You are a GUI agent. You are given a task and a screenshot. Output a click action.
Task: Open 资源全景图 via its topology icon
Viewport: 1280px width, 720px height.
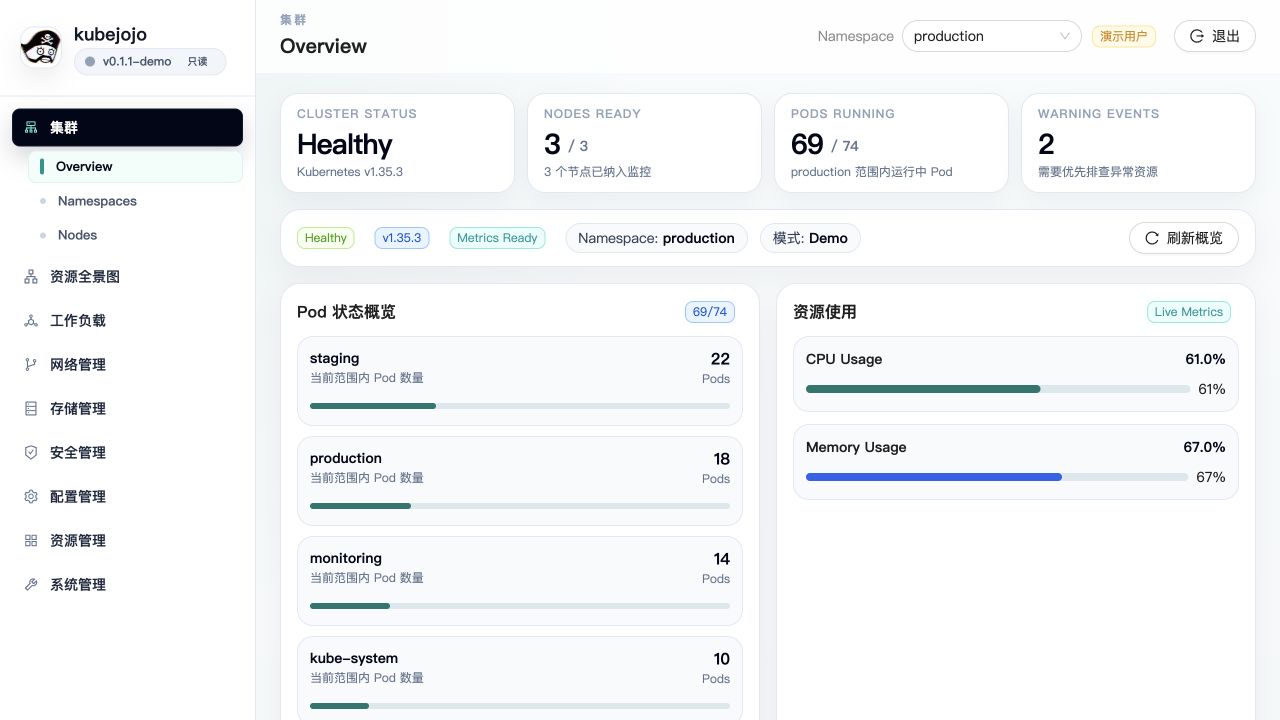click(x=31, y=277)
